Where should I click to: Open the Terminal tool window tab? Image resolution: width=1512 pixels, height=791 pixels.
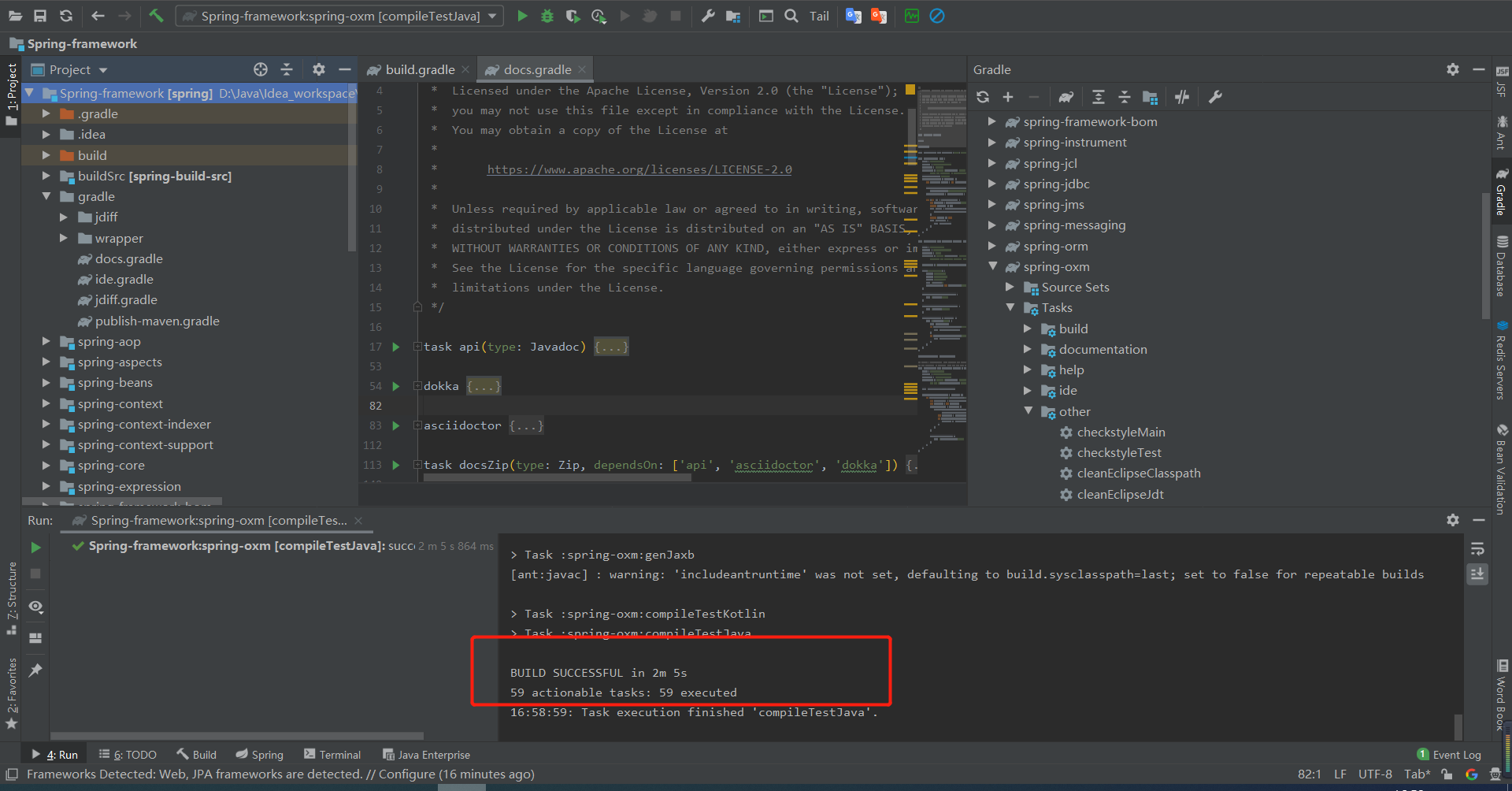332,755
